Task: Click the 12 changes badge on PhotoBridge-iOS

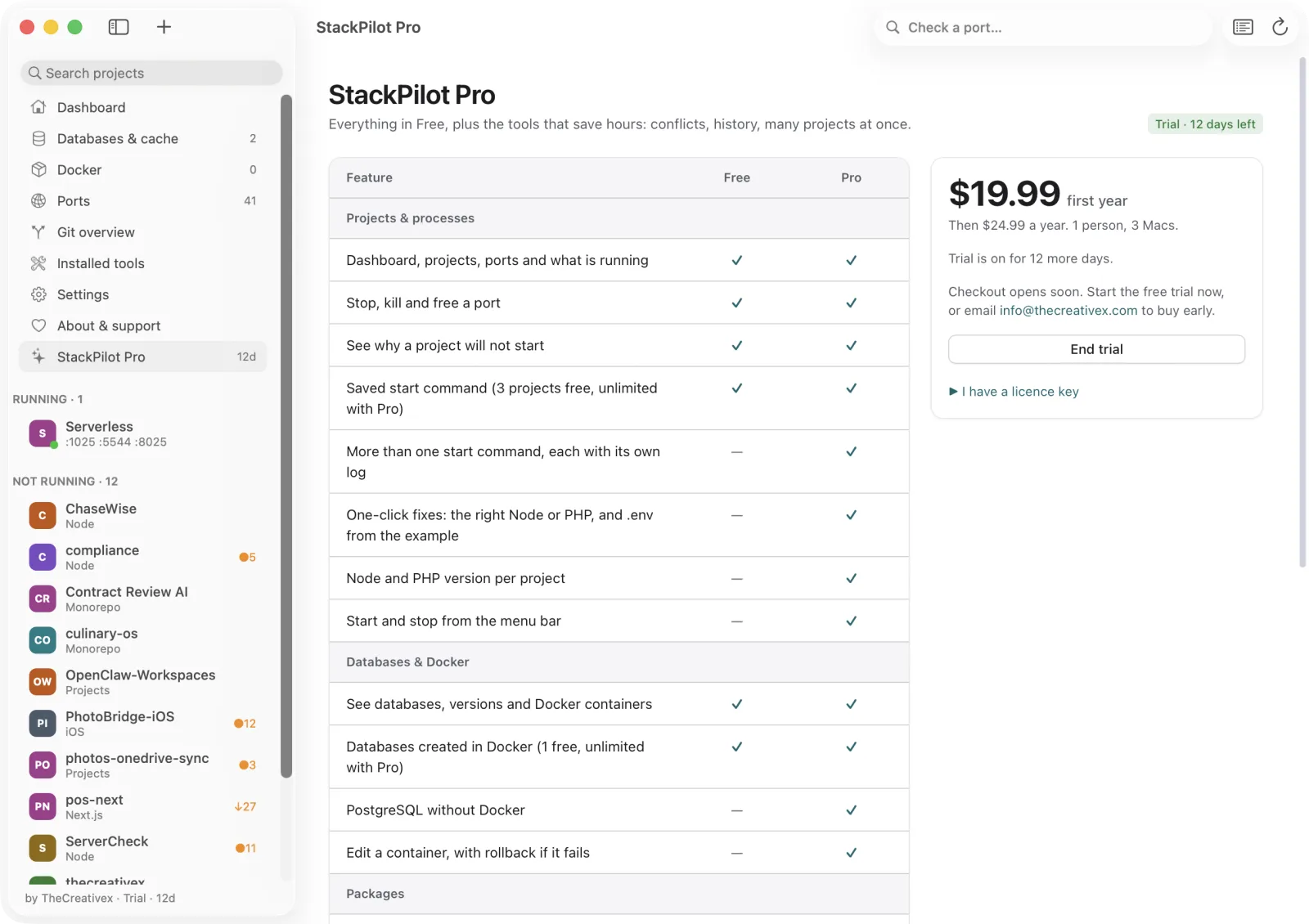Action: pyautogui.click(x=245, y=724)
